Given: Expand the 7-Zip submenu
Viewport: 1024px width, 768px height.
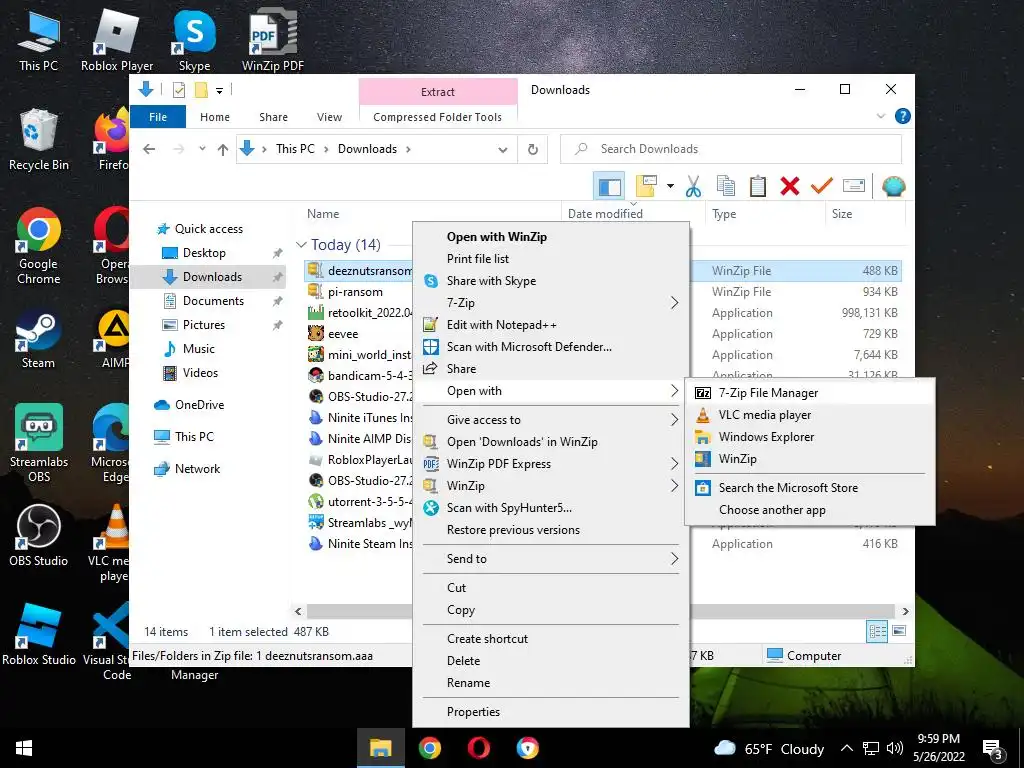Looking at the screenshot, I should click(675, 303).
